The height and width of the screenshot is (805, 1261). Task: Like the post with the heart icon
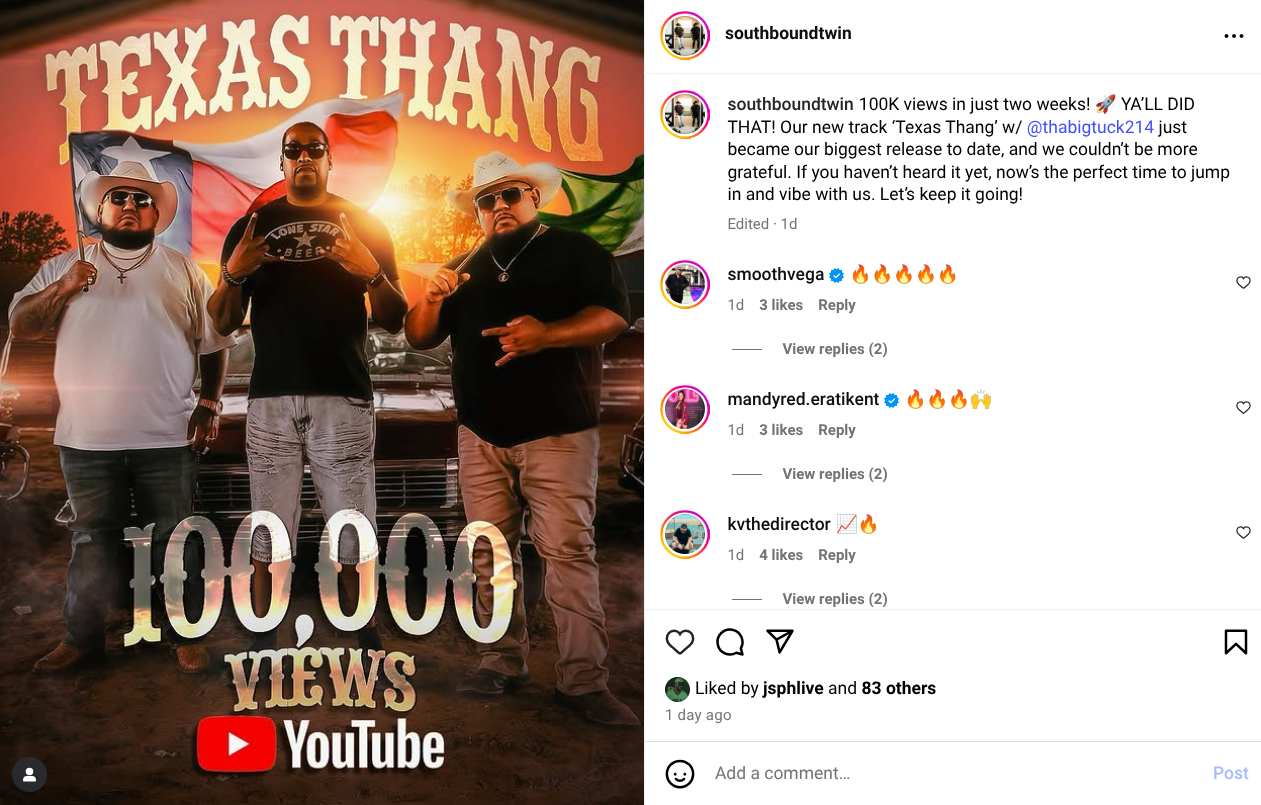pos(680,642)
